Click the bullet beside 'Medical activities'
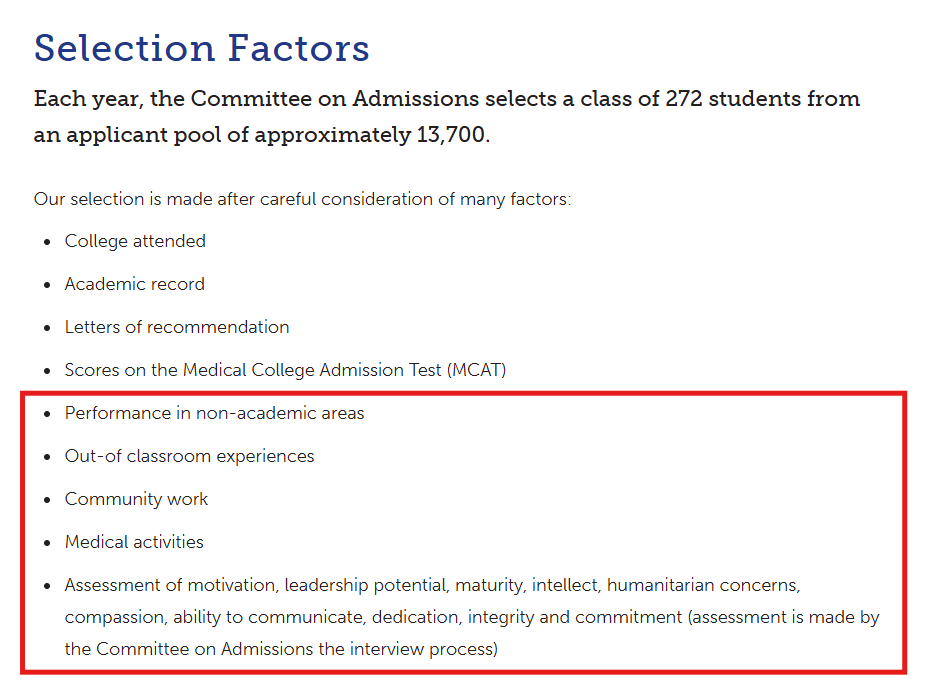The image size is (943, 699). coord(47,543)
